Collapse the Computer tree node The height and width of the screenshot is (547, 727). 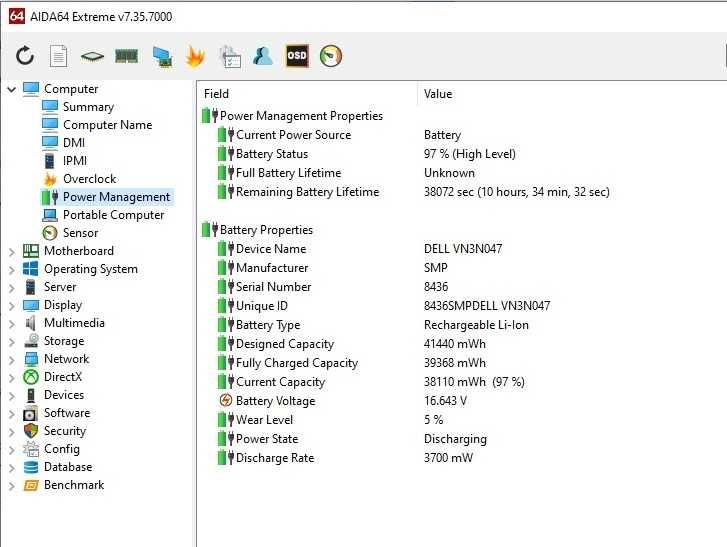pyautogui.click(x=12, y=89)
